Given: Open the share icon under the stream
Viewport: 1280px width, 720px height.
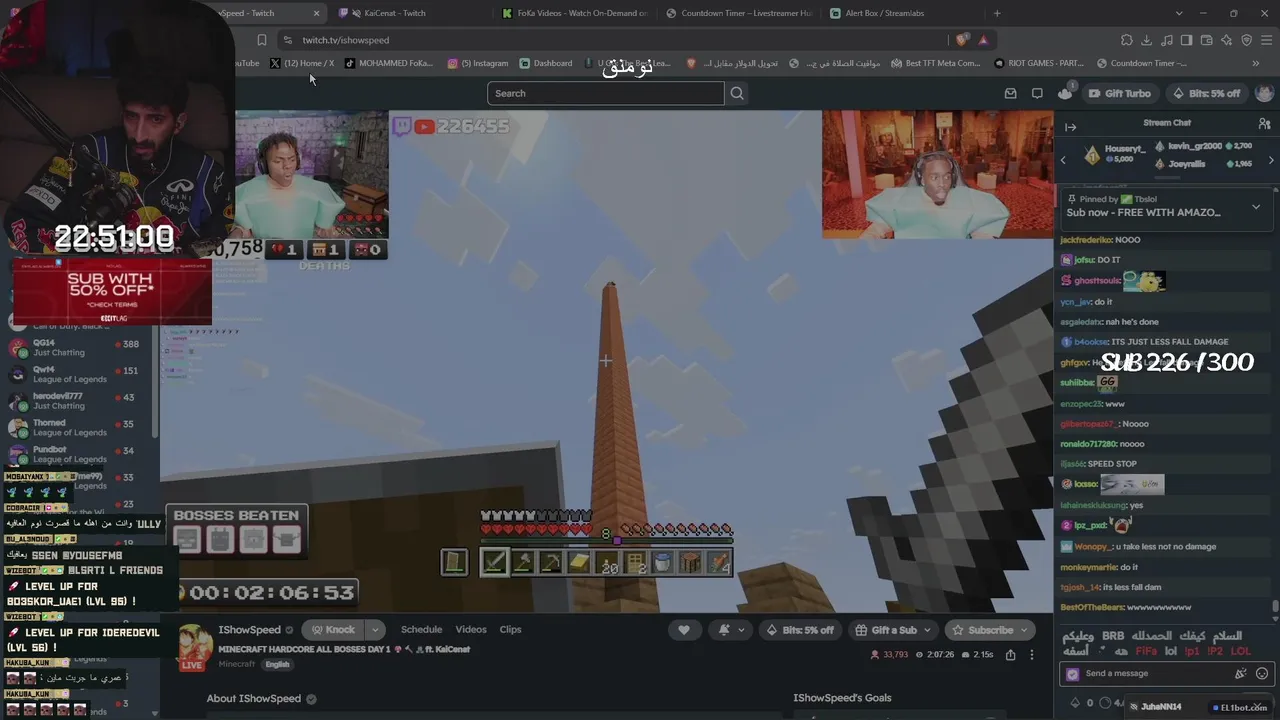Looking at the screenshot, I should tap(1010, 655).
